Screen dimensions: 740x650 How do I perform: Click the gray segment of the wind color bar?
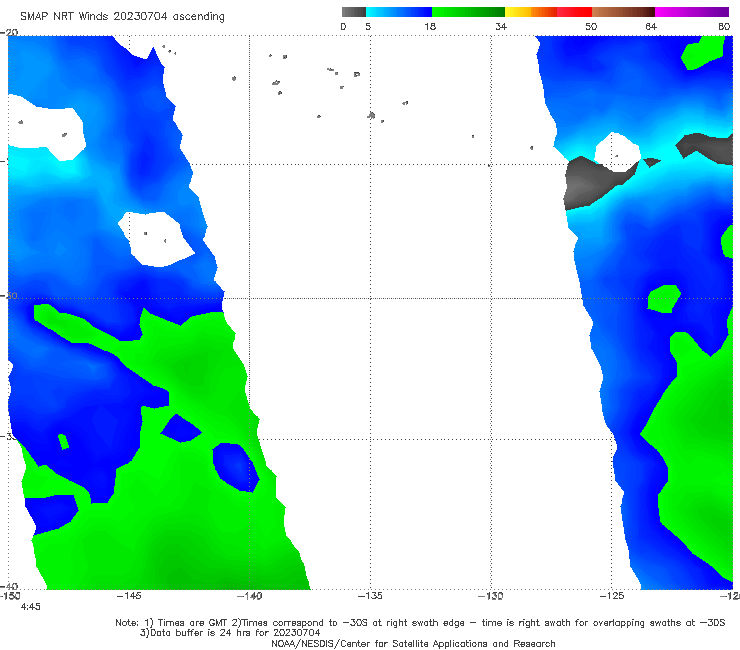354,12
